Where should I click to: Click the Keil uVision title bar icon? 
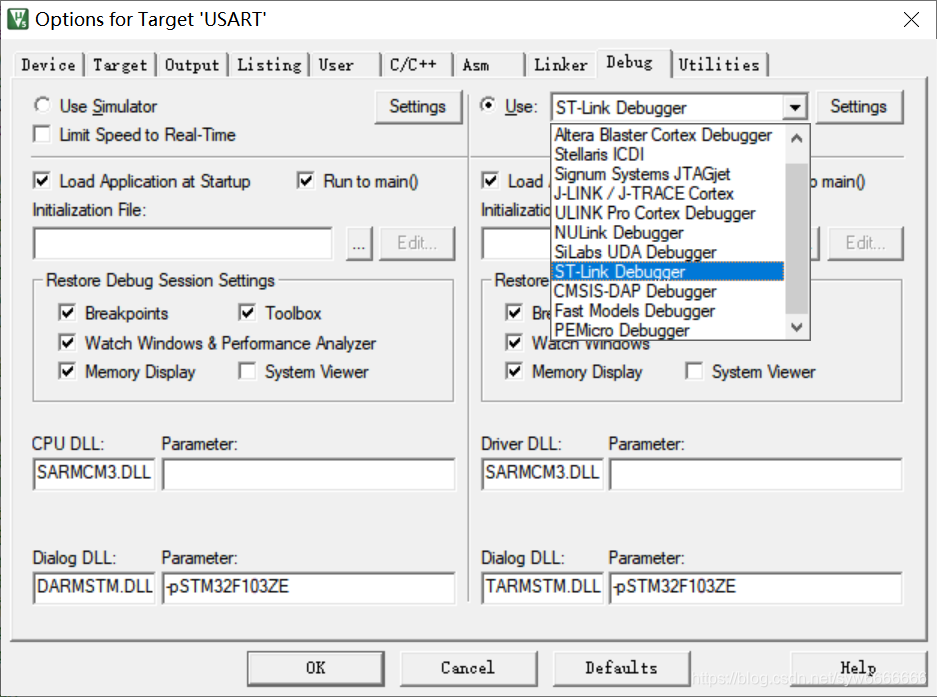tap(17, 19)
